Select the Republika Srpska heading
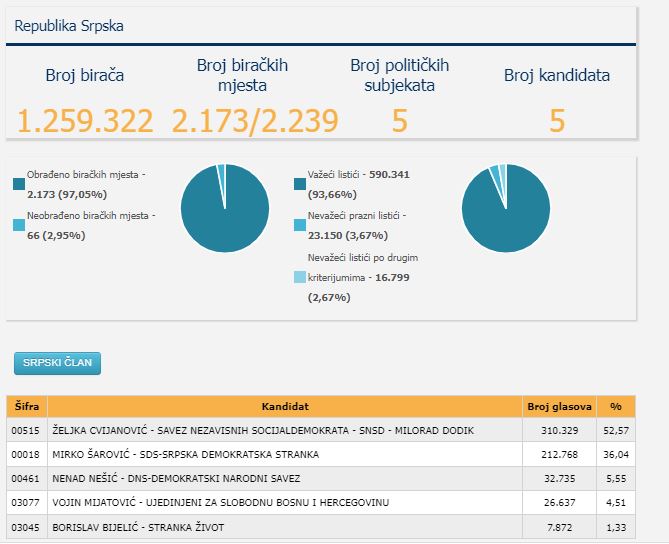 point(69,26)
